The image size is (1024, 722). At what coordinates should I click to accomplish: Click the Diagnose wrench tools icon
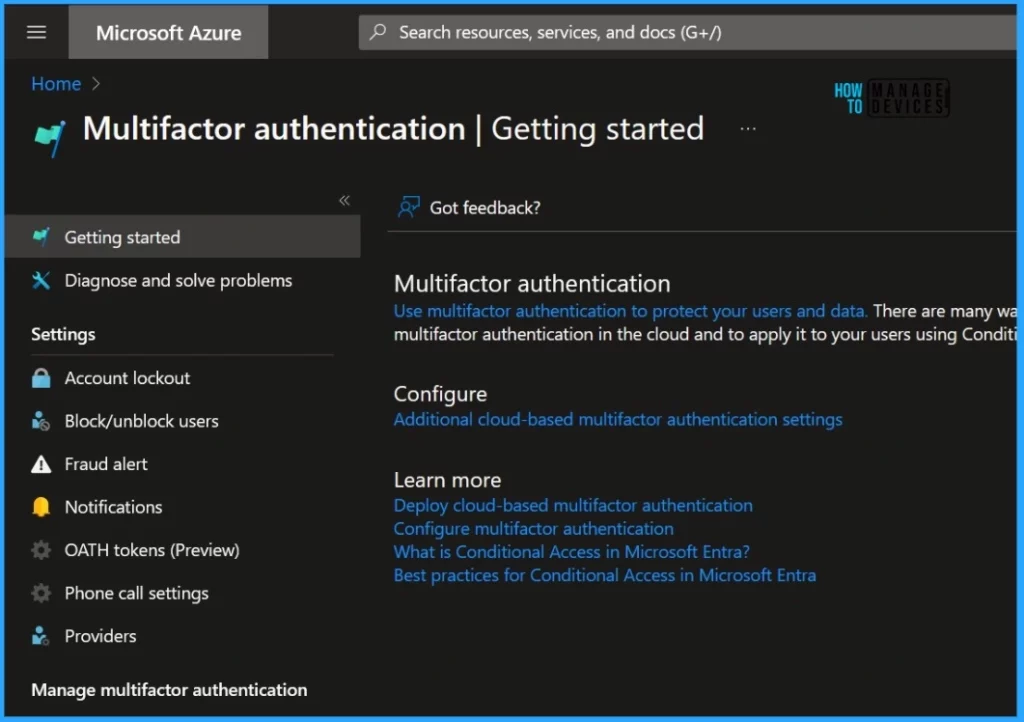coord(41,280)
